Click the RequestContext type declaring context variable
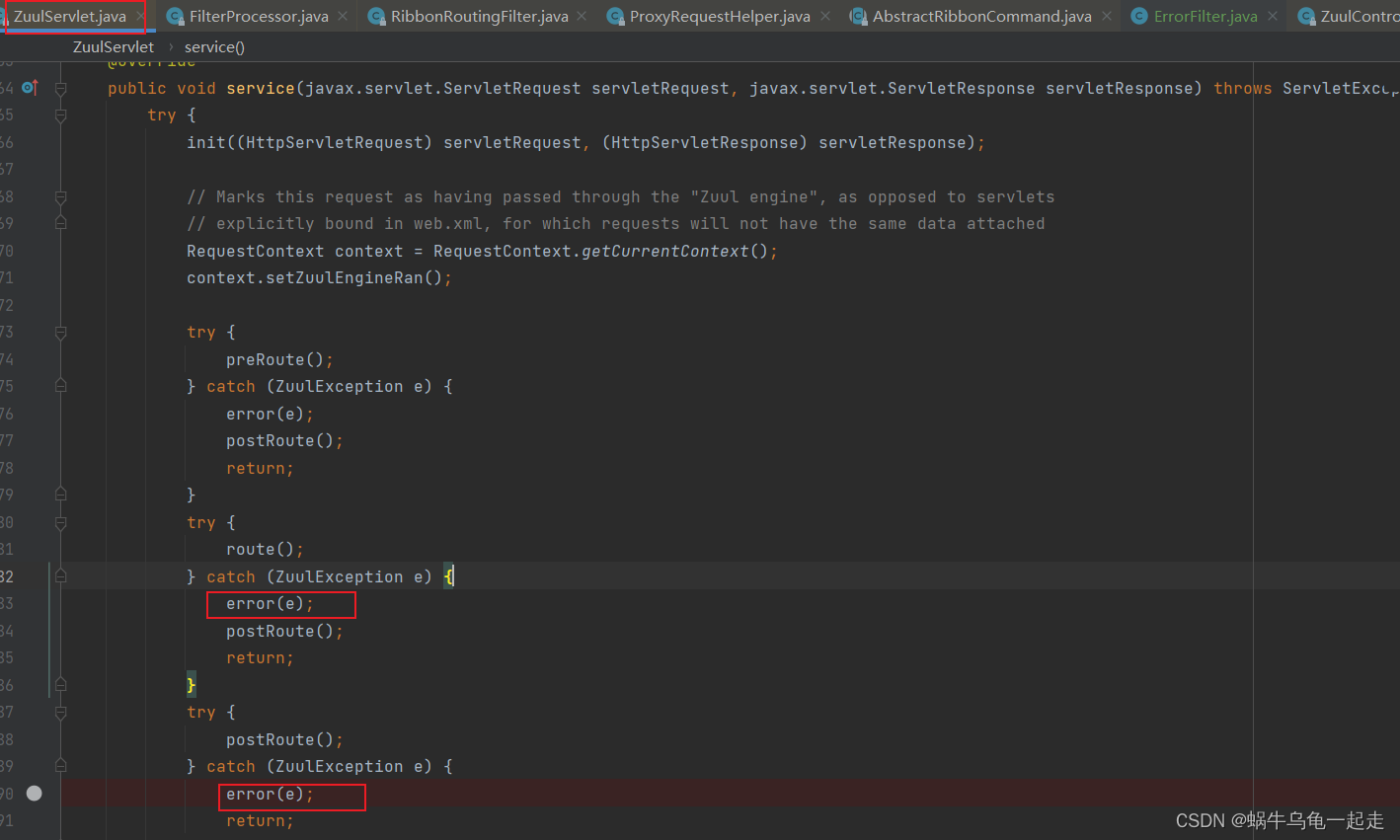Screen dimensions: 1400x840 point(256,252)
